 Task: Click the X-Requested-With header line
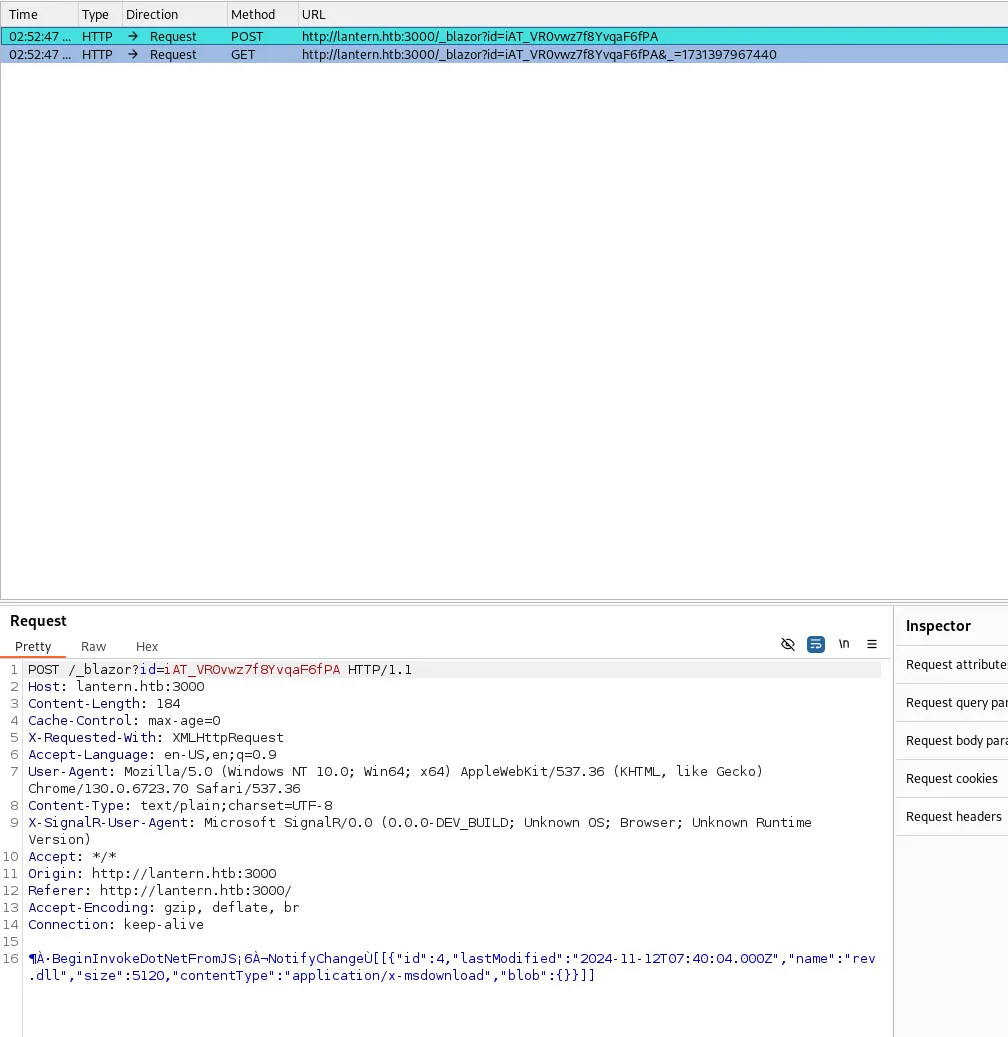point(155,737)
